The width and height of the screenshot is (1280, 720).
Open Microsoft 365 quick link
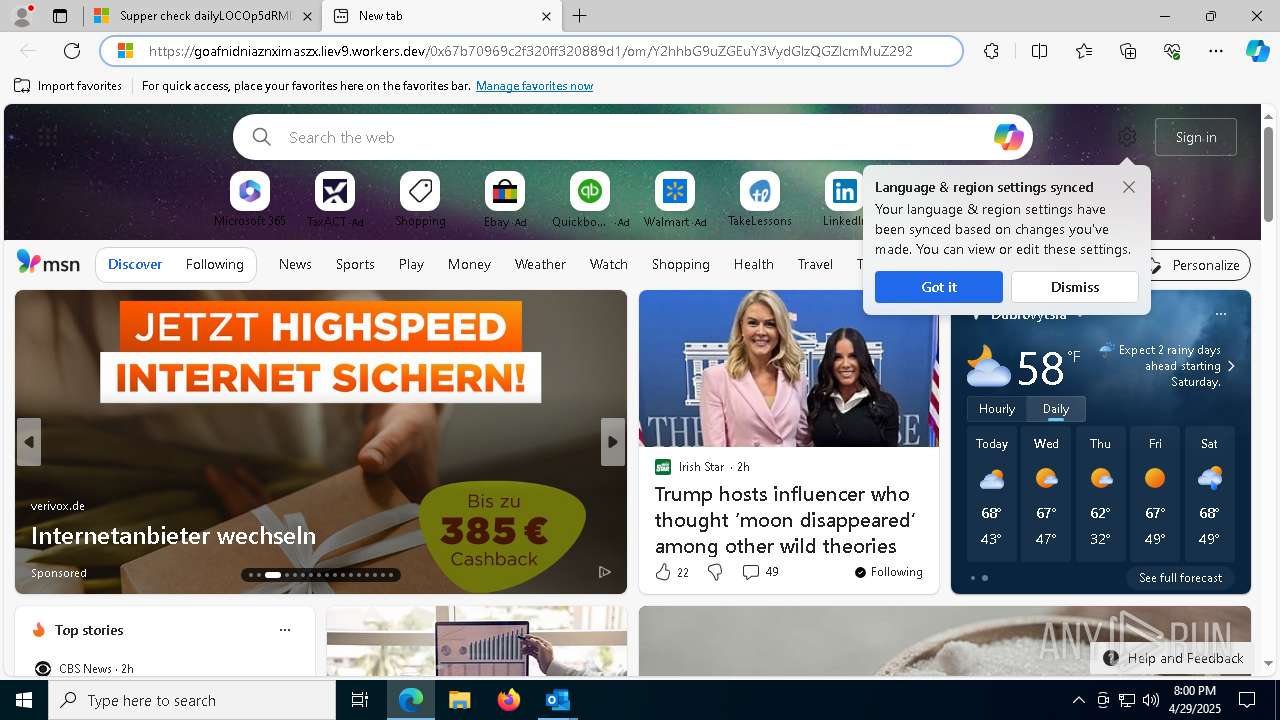point(249,199)
